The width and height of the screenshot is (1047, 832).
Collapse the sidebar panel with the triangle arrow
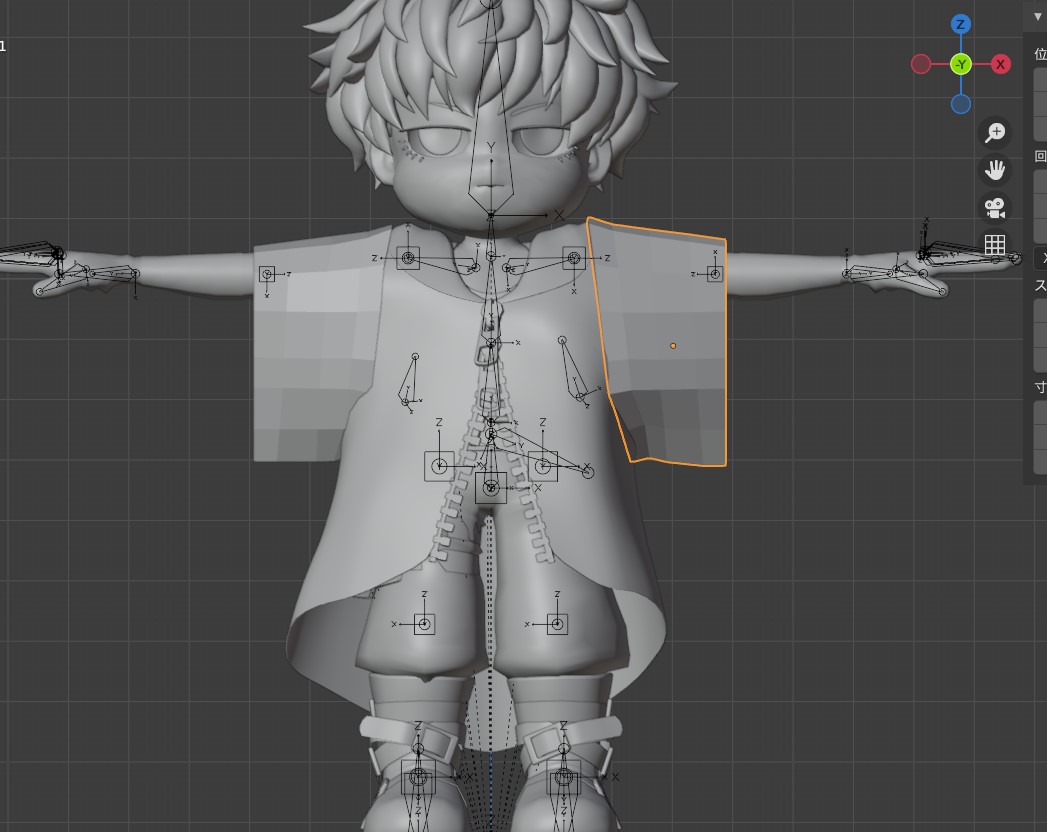point(1037,16)
